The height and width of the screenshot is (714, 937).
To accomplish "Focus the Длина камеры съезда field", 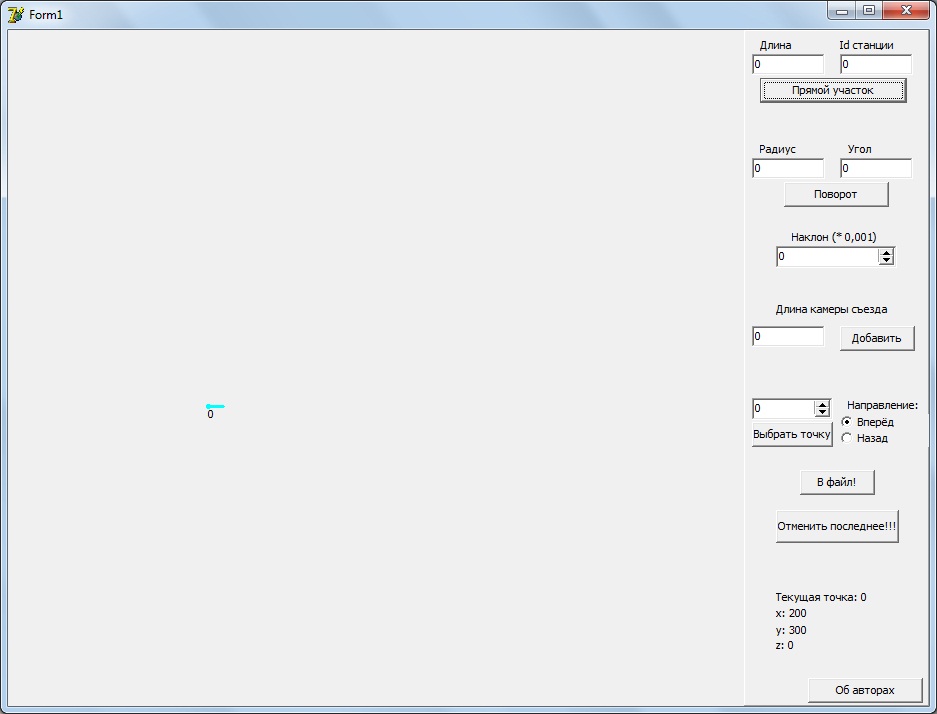I will [788, 337].
